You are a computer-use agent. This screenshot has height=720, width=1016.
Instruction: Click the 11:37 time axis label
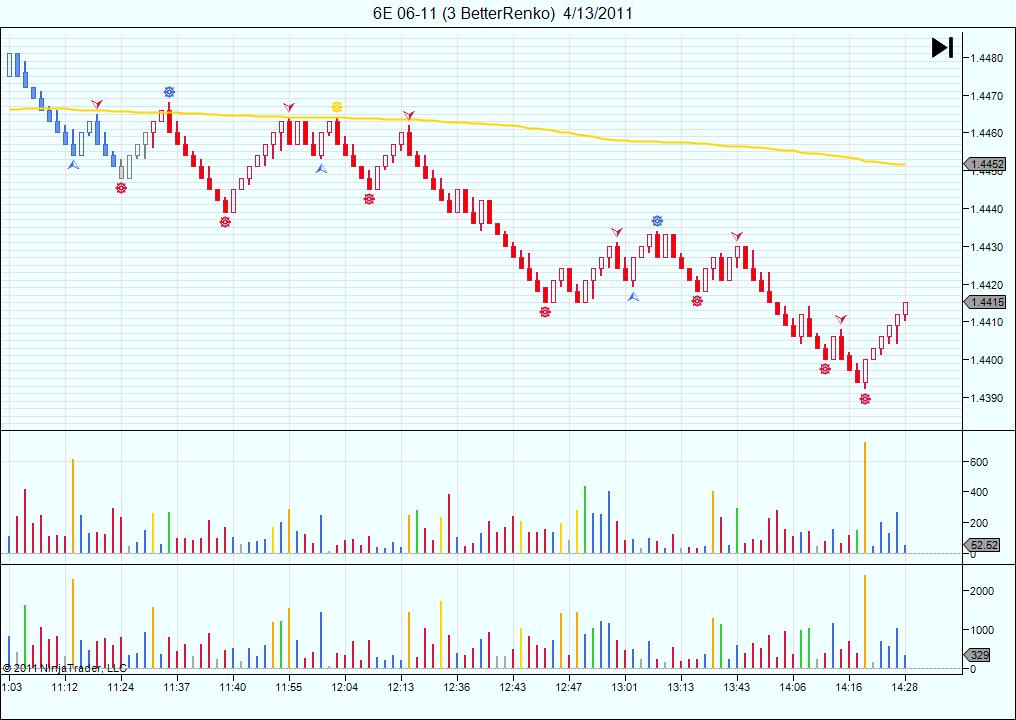[176, 687]
